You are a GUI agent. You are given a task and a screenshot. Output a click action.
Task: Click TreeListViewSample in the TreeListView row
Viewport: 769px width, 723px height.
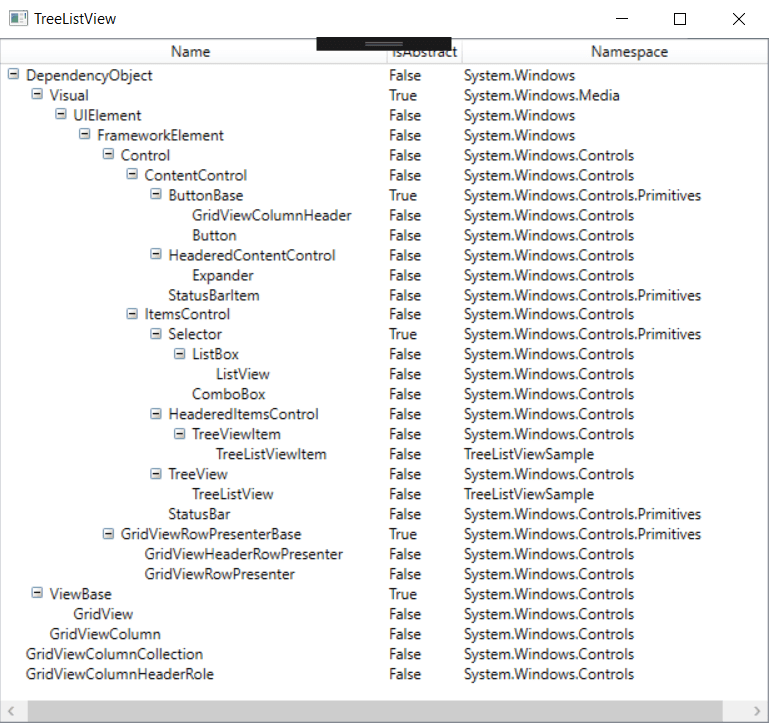[x=529, y=494]
